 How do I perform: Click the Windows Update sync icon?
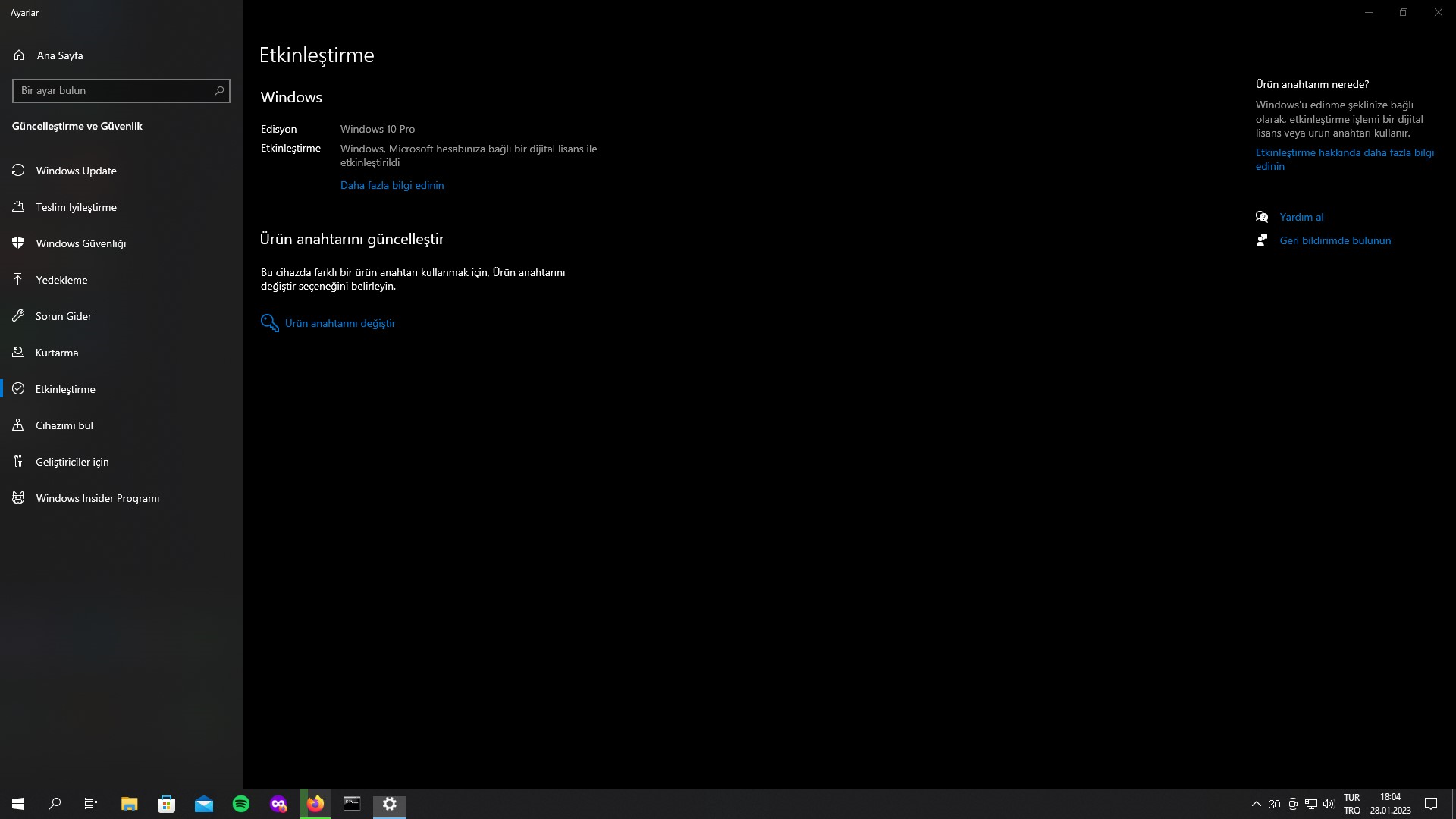[x=18, y=171]
